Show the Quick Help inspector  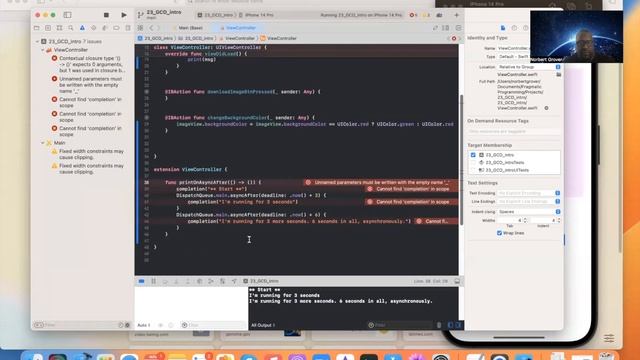525,28
